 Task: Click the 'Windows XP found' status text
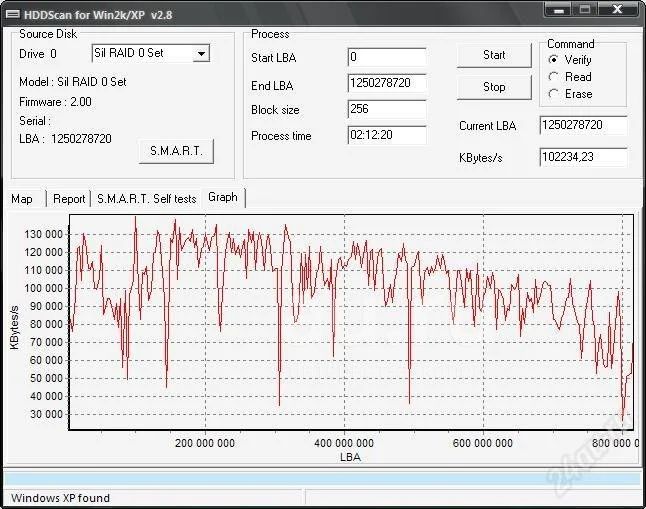tap(61, 498)
